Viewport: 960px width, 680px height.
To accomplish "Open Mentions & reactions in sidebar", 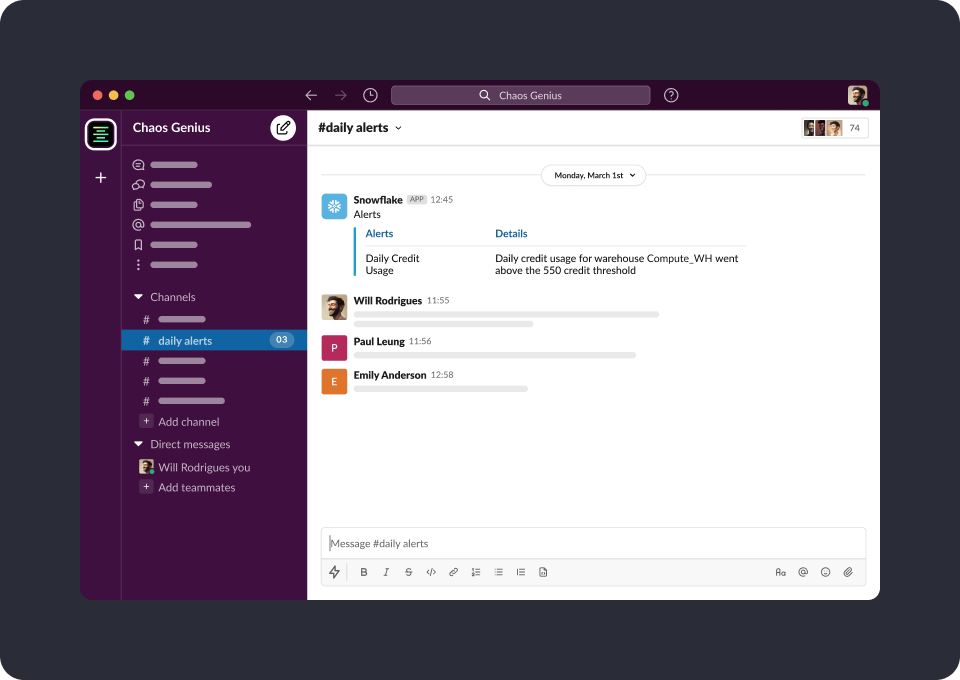I will coord(137,224).
